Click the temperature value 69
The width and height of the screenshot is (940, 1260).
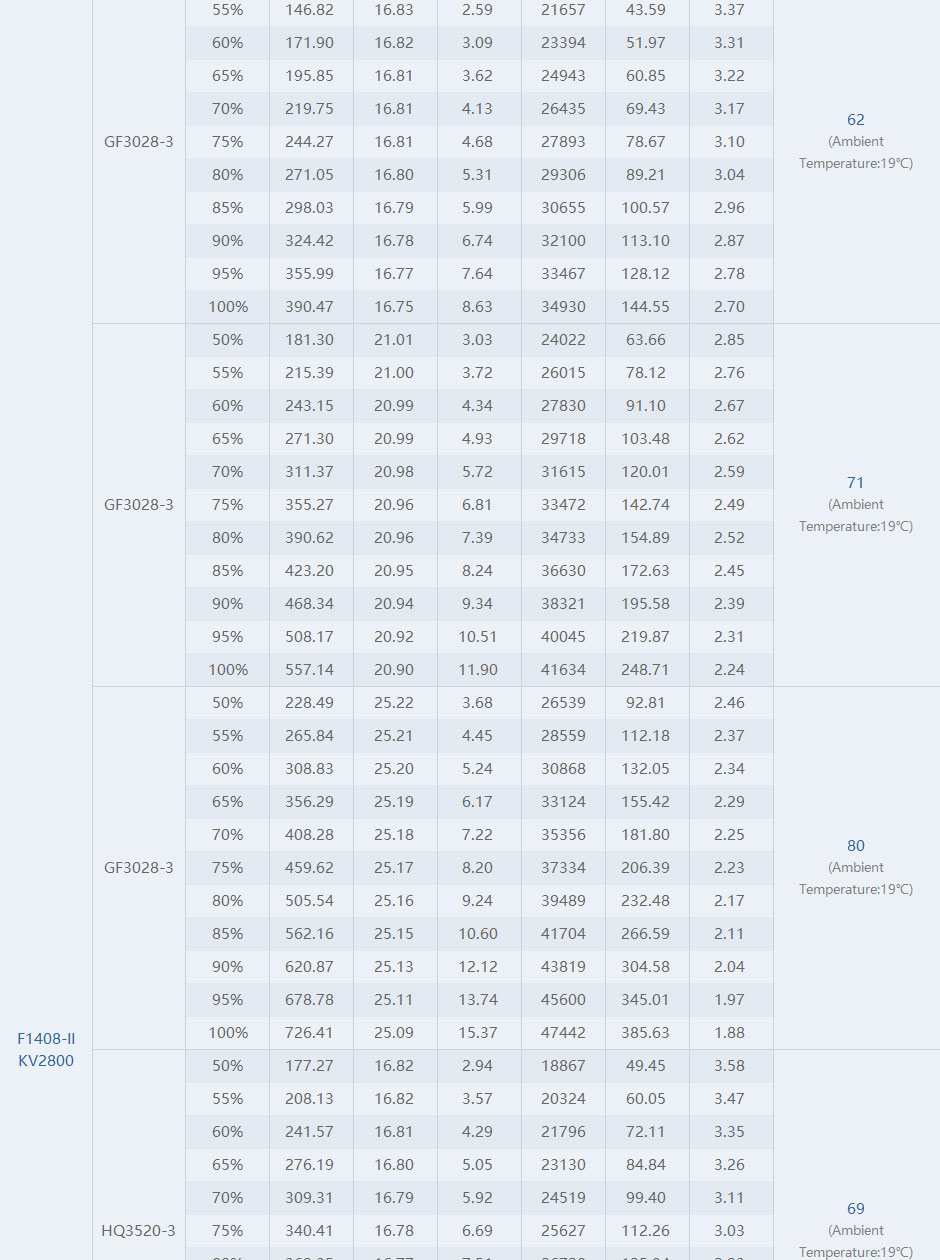(855, 1209)
